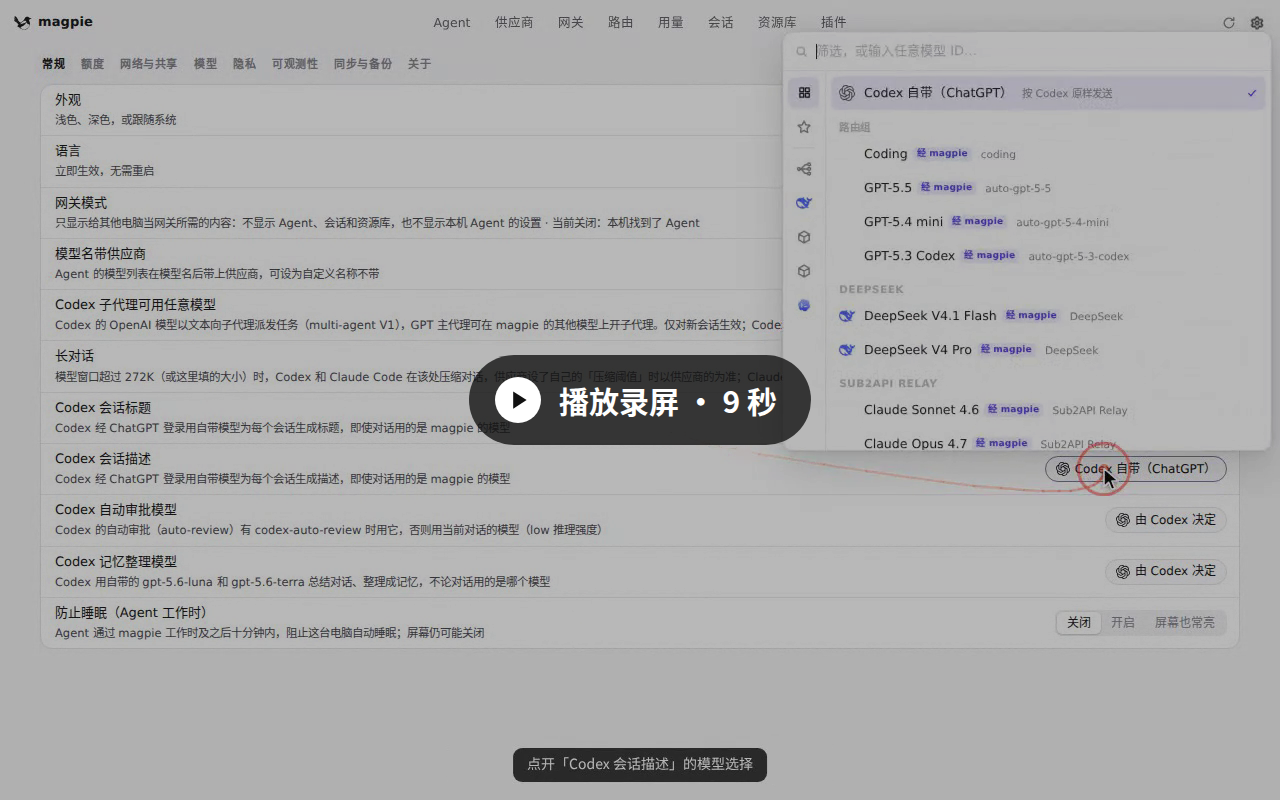1280x800 pixels.
Task: Select the blue round icon at the bottom of the picker sidebar
Action: [x=804, y=305]
